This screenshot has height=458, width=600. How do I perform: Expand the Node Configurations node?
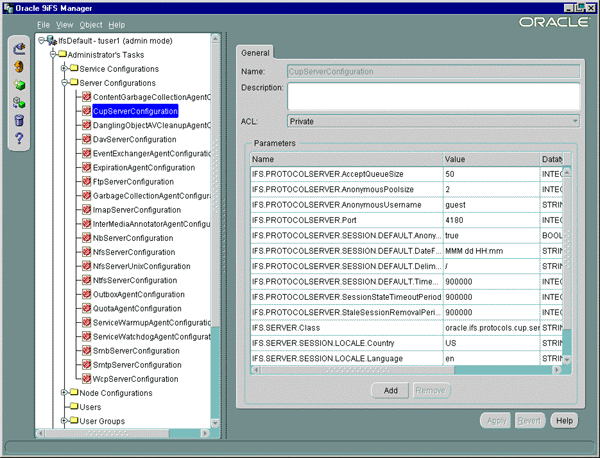pyautogui.click(x=64, y=393)
